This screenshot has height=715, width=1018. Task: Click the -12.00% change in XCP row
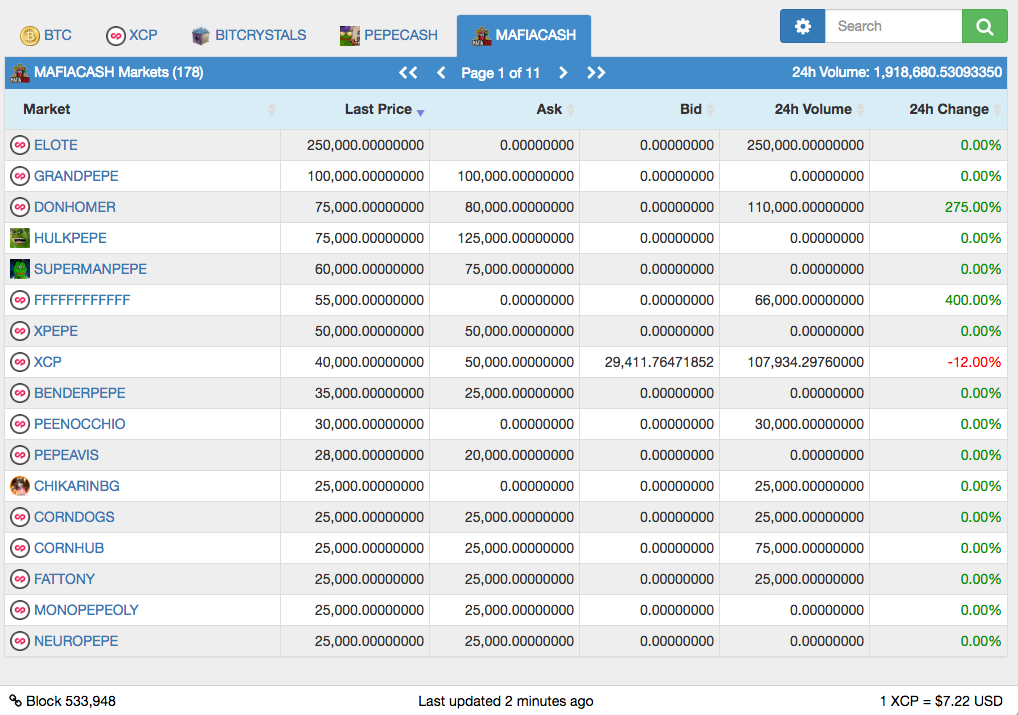click(974, 362)
